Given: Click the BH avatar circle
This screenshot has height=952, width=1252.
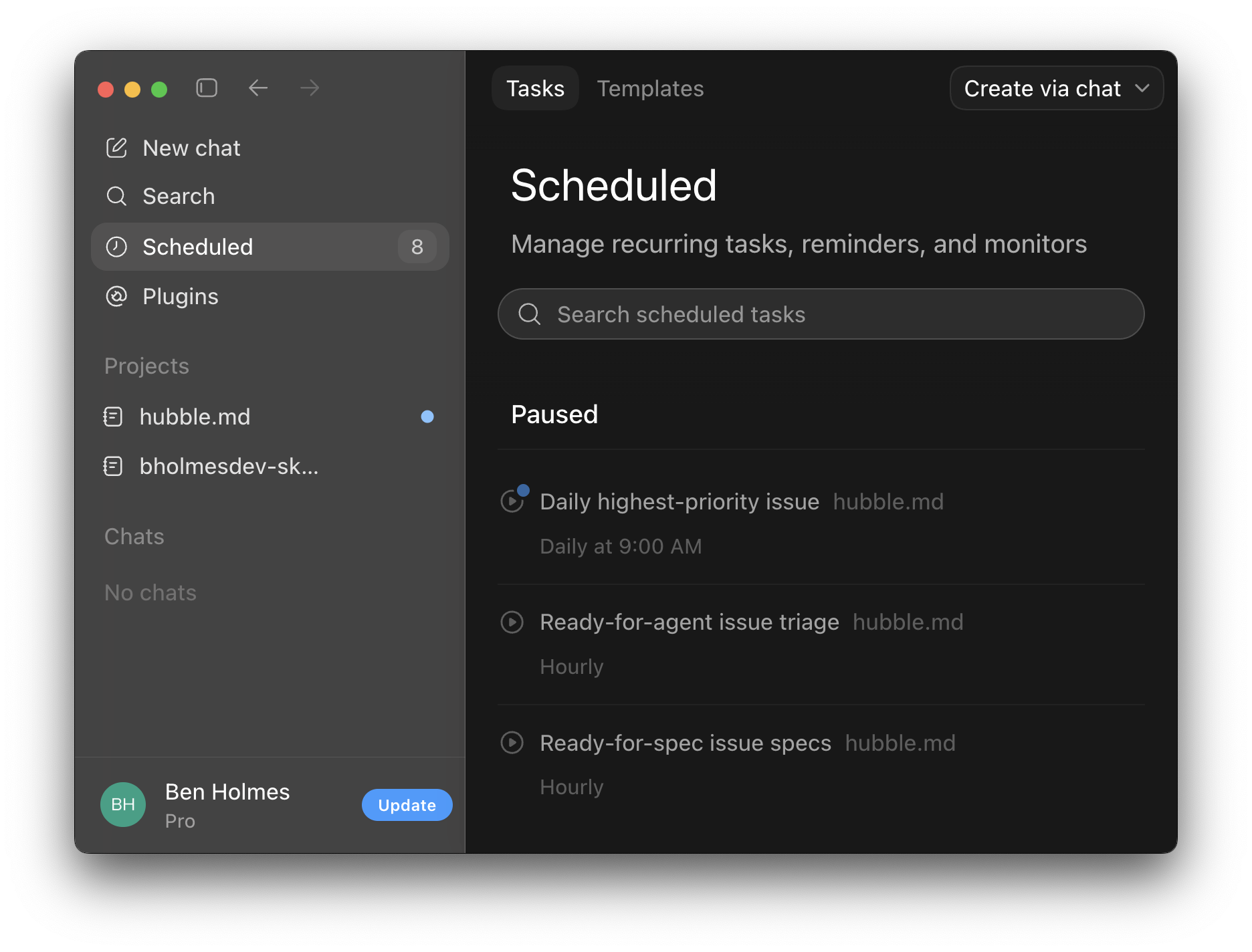Looking at the screenshot, I should coord(123,804).
